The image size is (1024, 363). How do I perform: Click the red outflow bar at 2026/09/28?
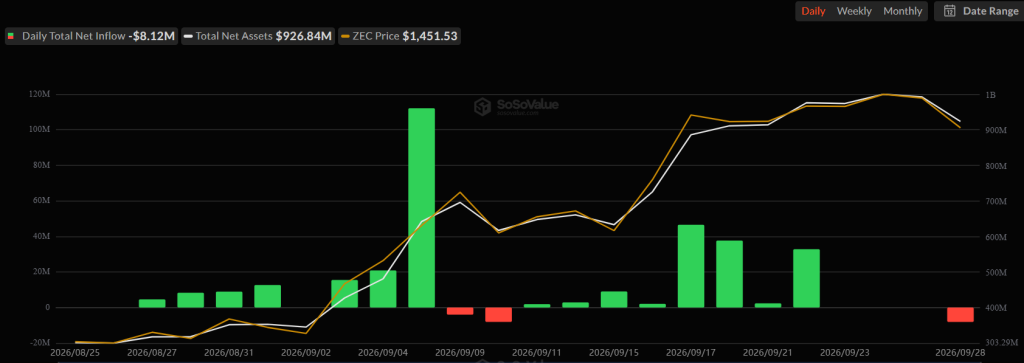pyautogui.click(x=960, y=315)
